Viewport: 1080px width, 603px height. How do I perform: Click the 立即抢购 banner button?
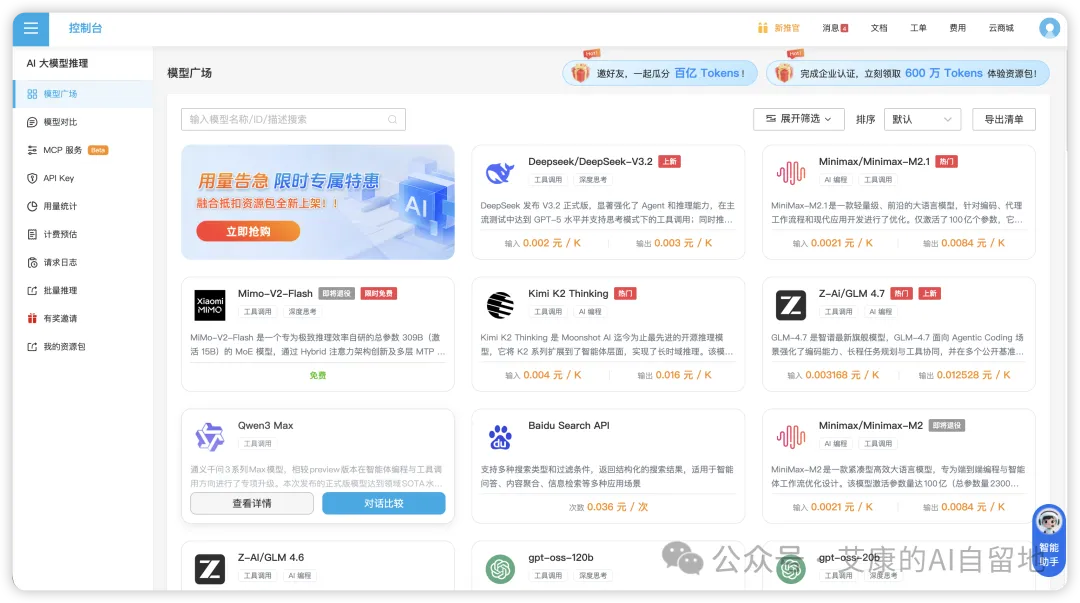[248, 232]
